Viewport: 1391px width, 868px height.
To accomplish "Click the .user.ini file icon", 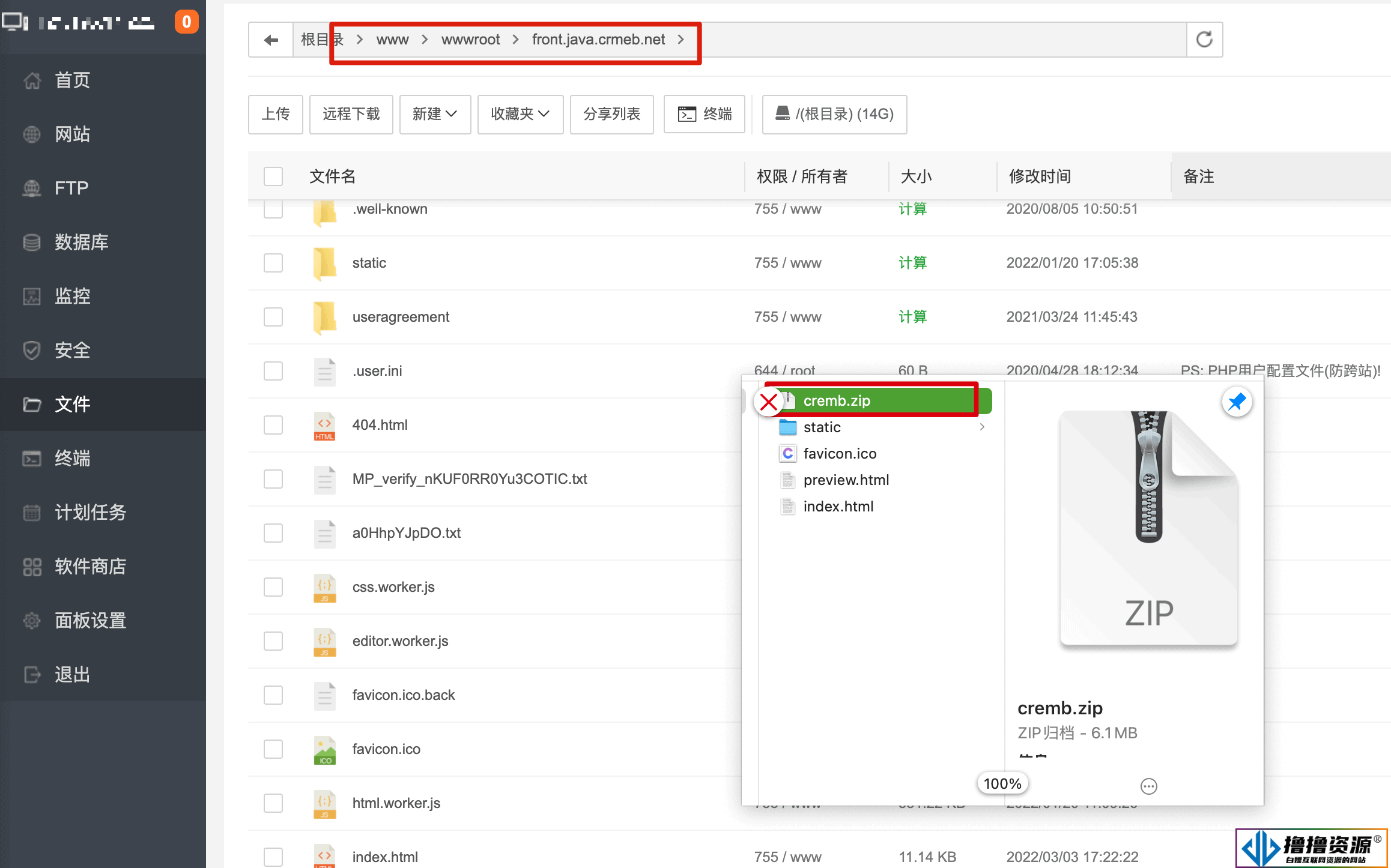I will [x=325, y=371].
